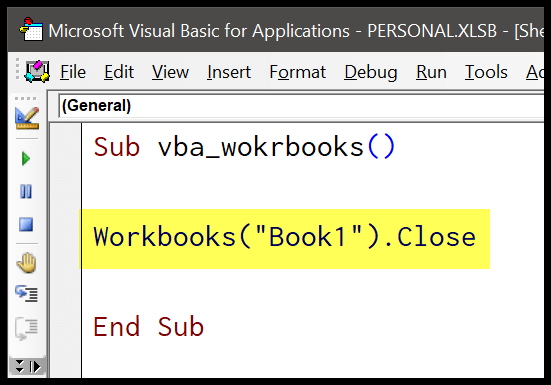The image size is (551, 385).
Task: Open the (General) object dropdown
Action: coord(301,106)
